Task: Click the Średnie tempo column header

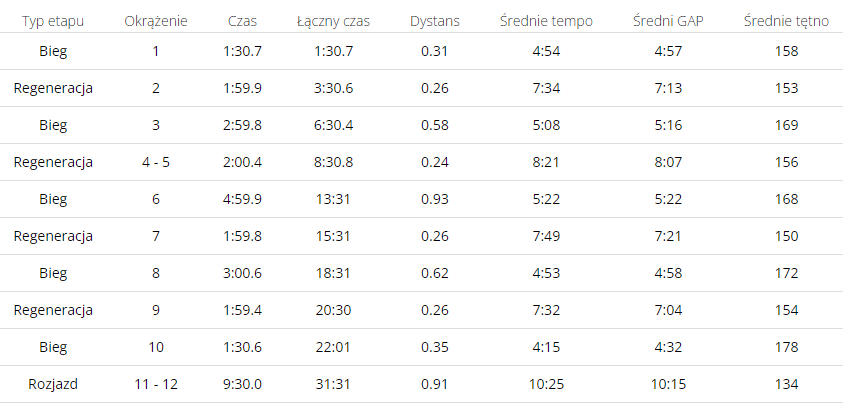Action: [546, 22]
